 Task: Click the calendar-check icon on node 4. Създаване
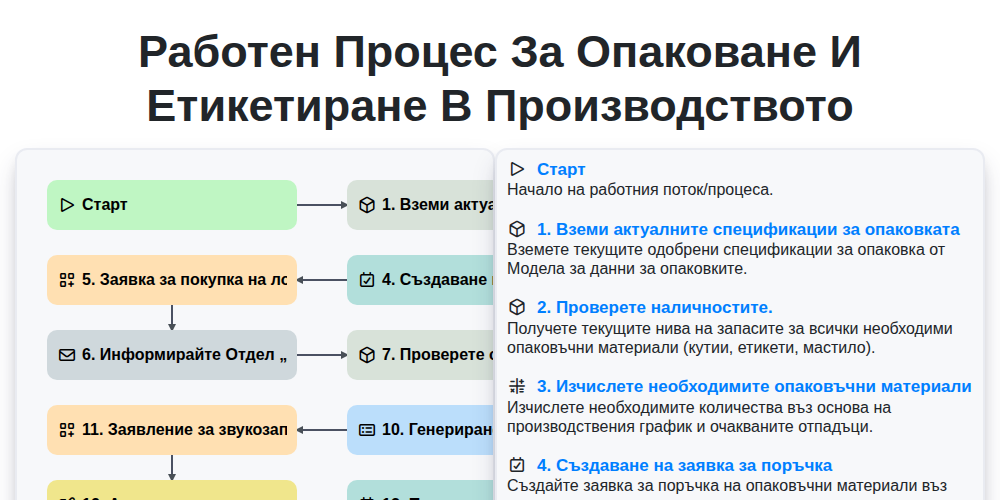tap(367, 280)
